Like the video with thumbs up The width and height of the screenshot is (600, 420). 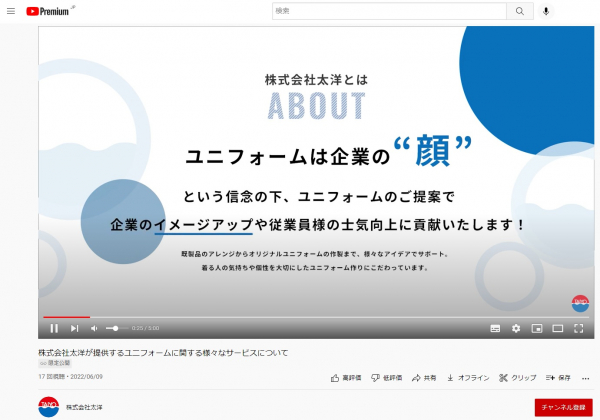click(346, 378)
